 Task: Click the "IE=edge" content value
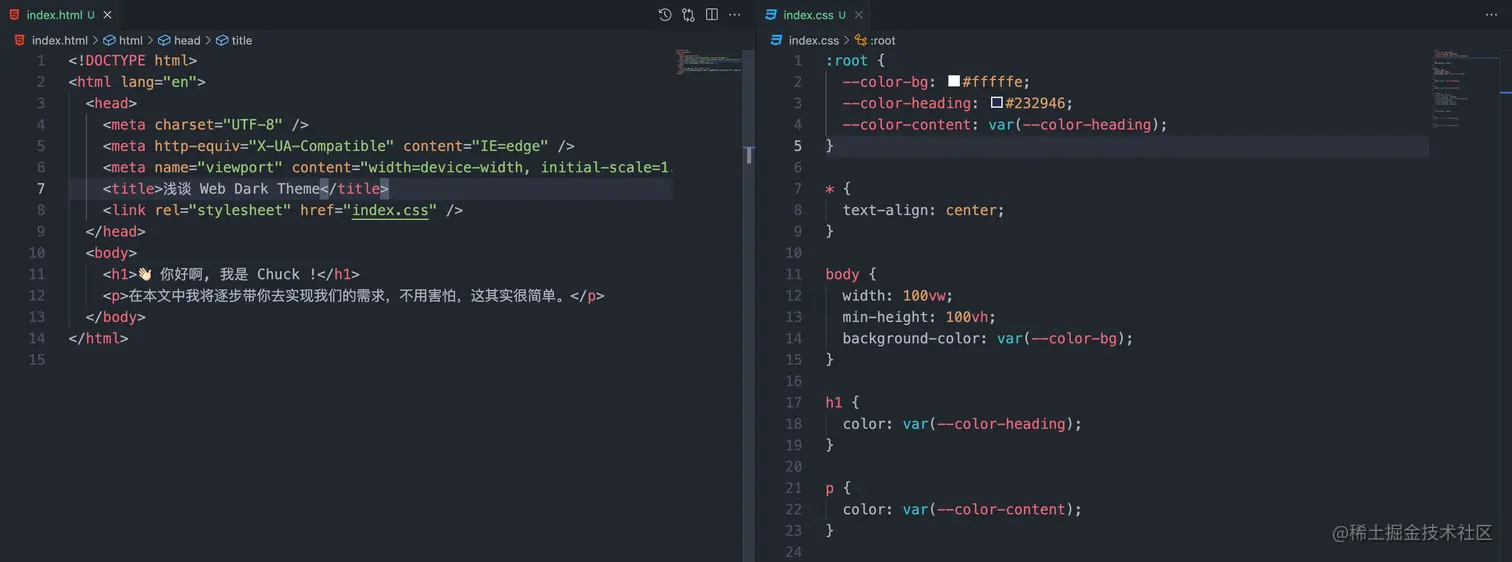click(x=511, y=146)
